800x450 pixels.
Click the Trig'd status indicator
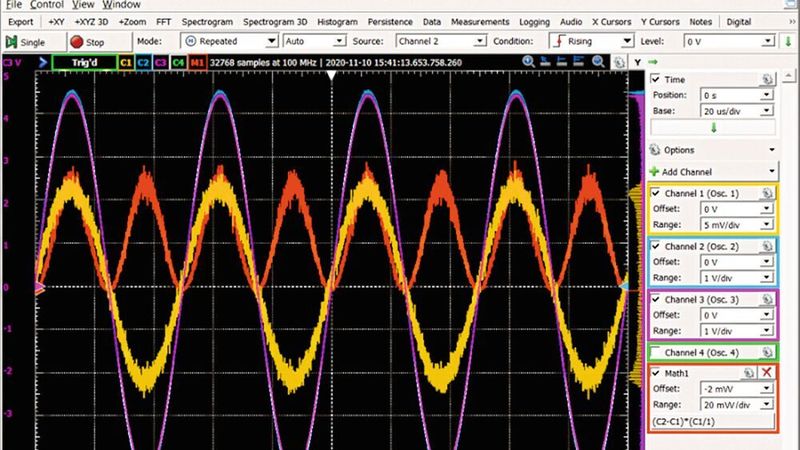tap(84, 63)
